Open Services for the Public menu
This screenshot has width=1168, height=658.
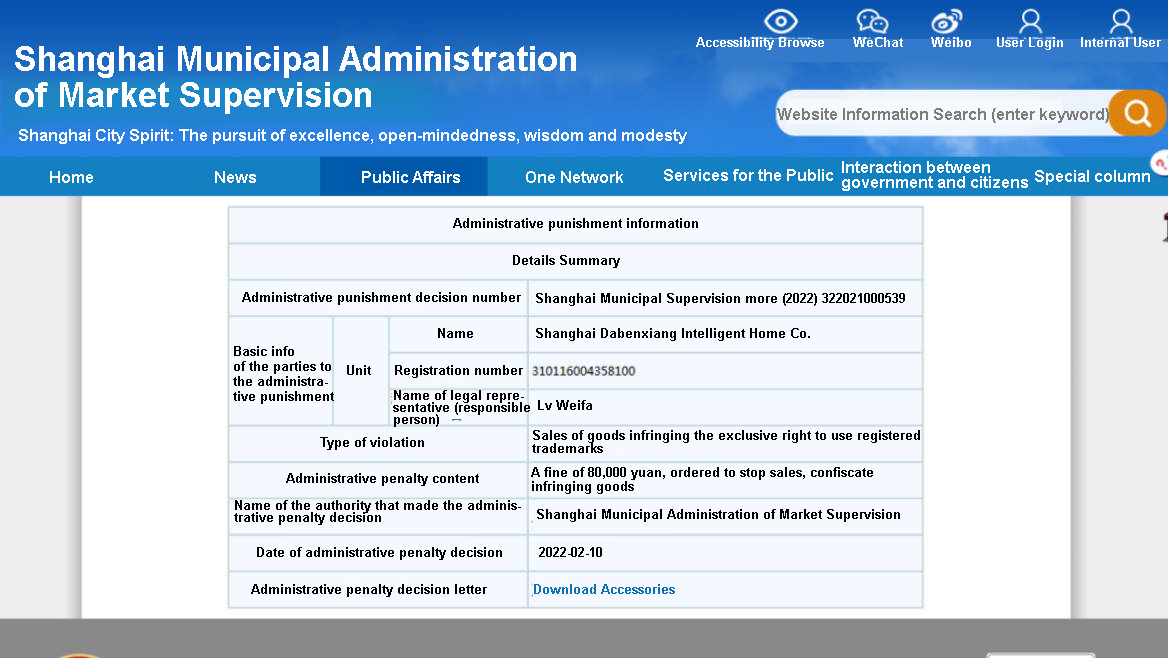coord(748,176)
